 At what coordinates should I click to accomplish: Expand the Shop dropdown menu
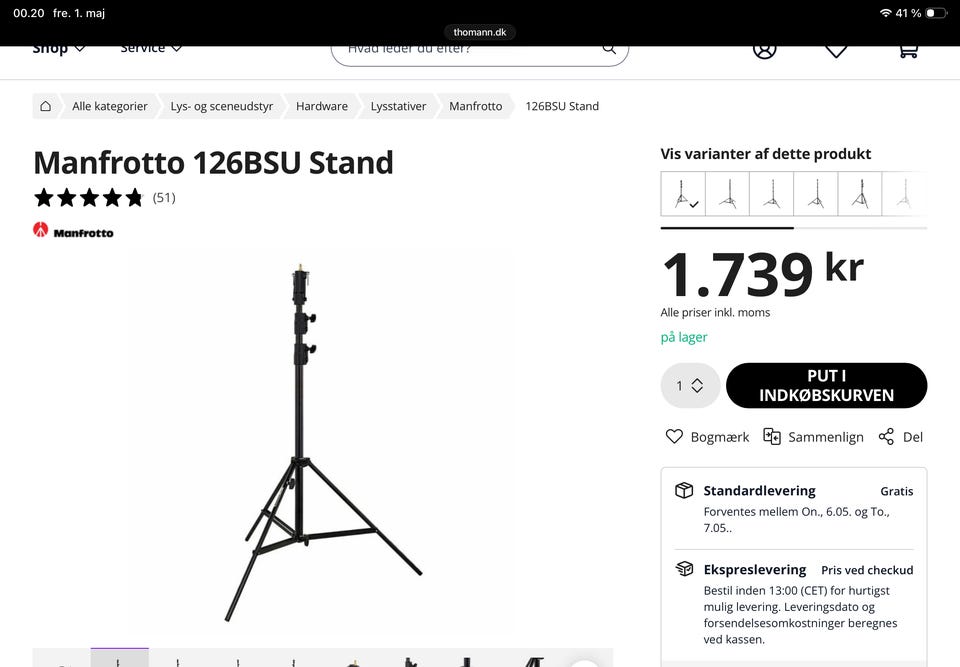click(x=59, y=49)
